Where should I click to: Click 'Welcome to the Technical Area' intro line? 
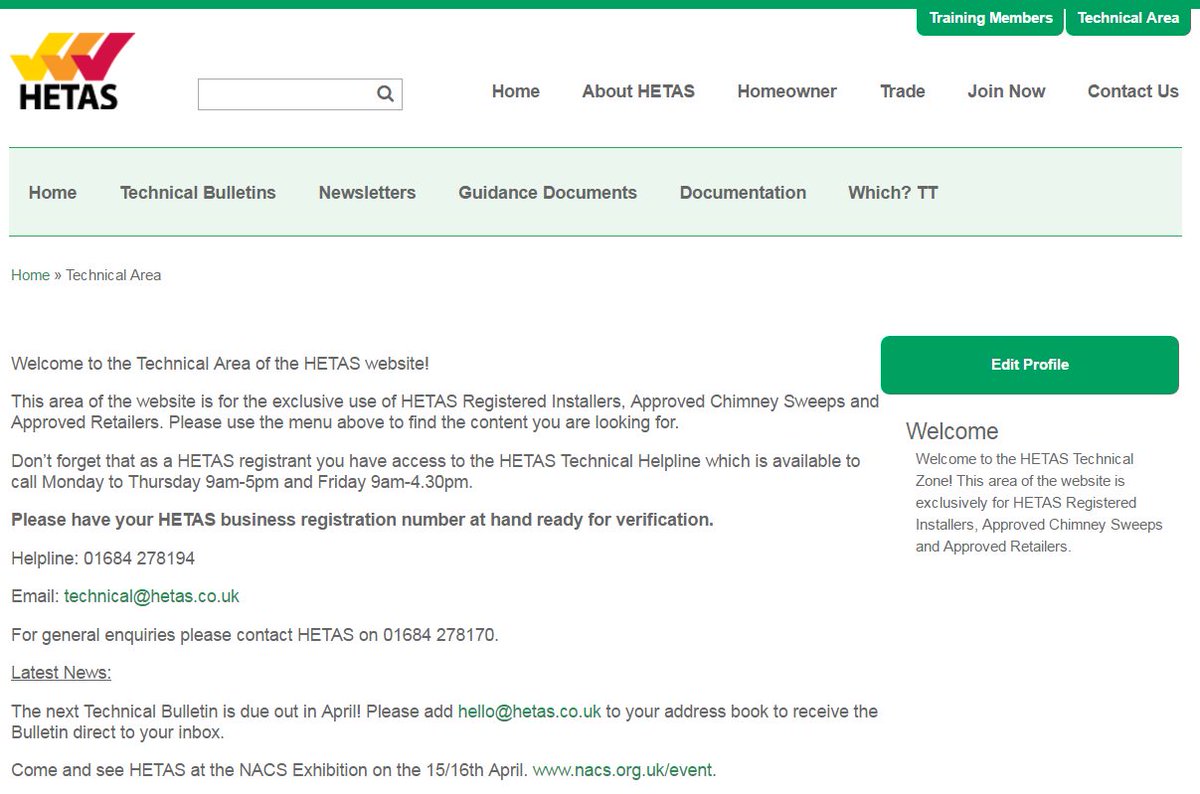220,364
